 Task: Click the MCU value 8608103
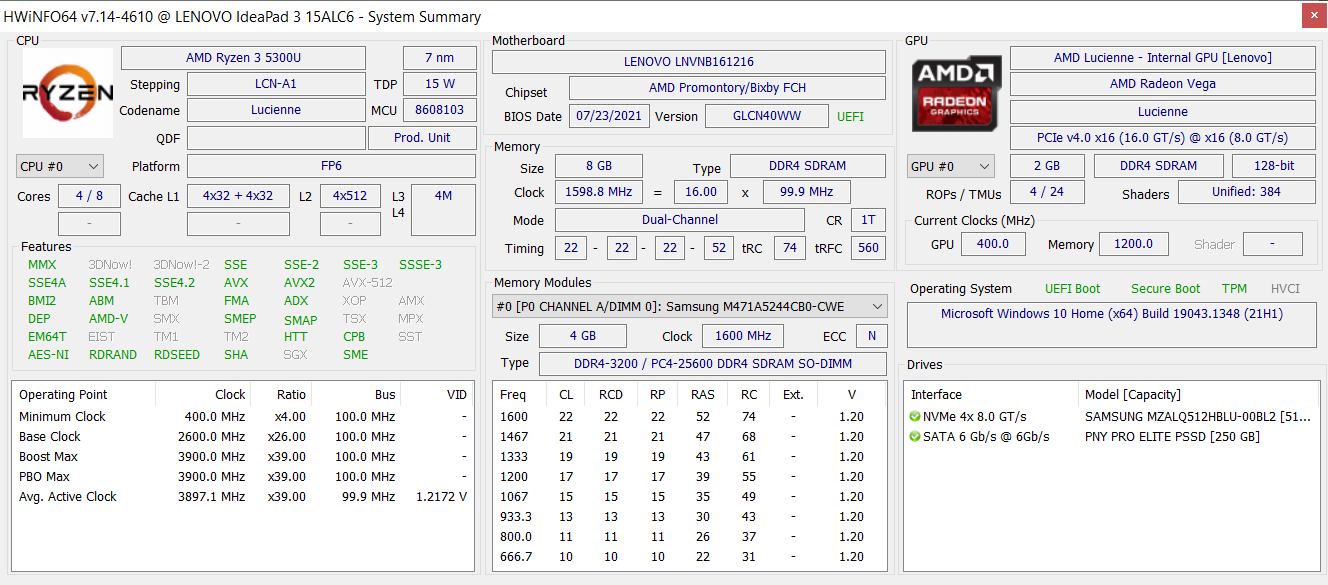click(439, 111)
